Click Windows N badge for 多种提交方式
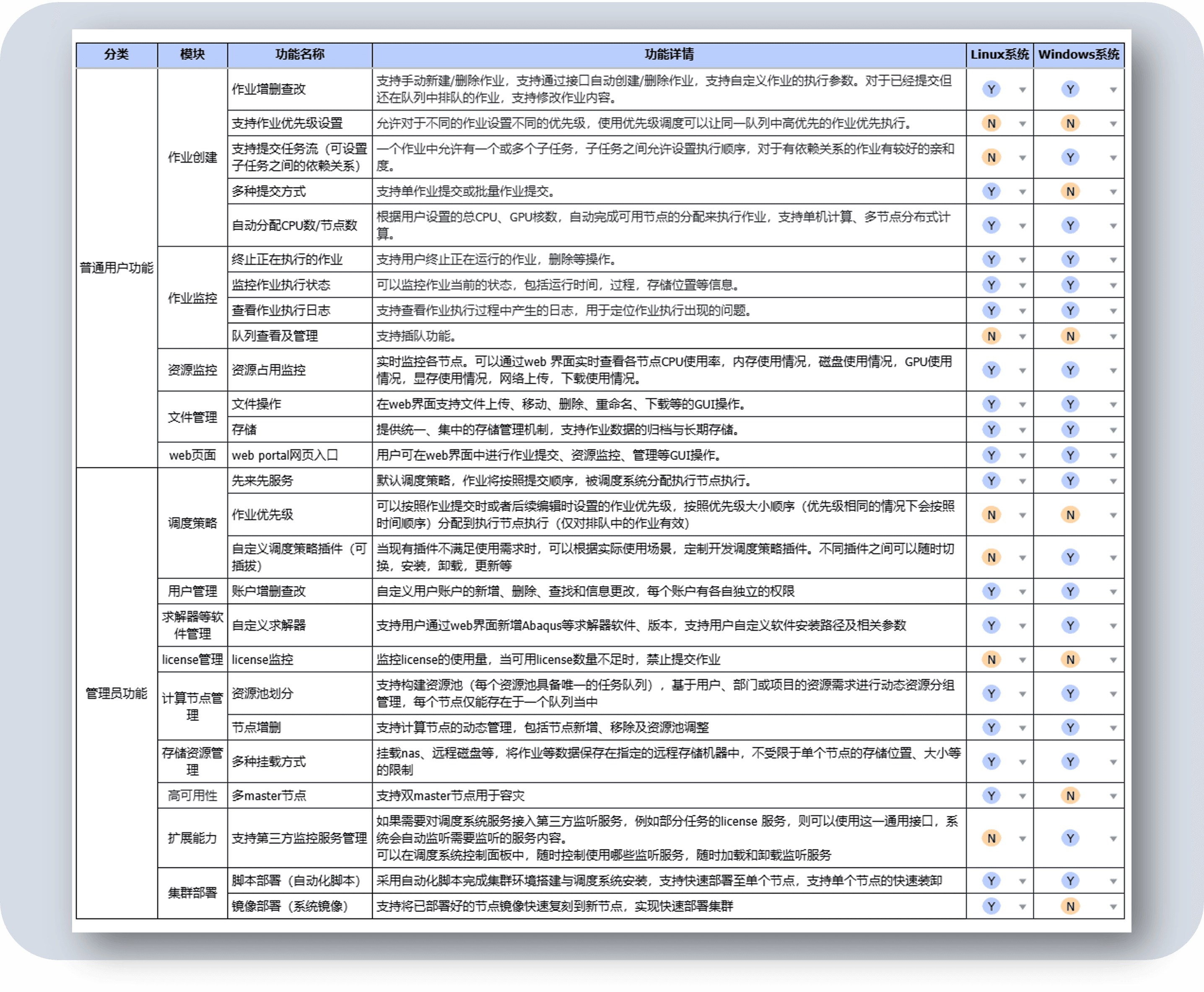1204x992 pixels. [1070, 192]
